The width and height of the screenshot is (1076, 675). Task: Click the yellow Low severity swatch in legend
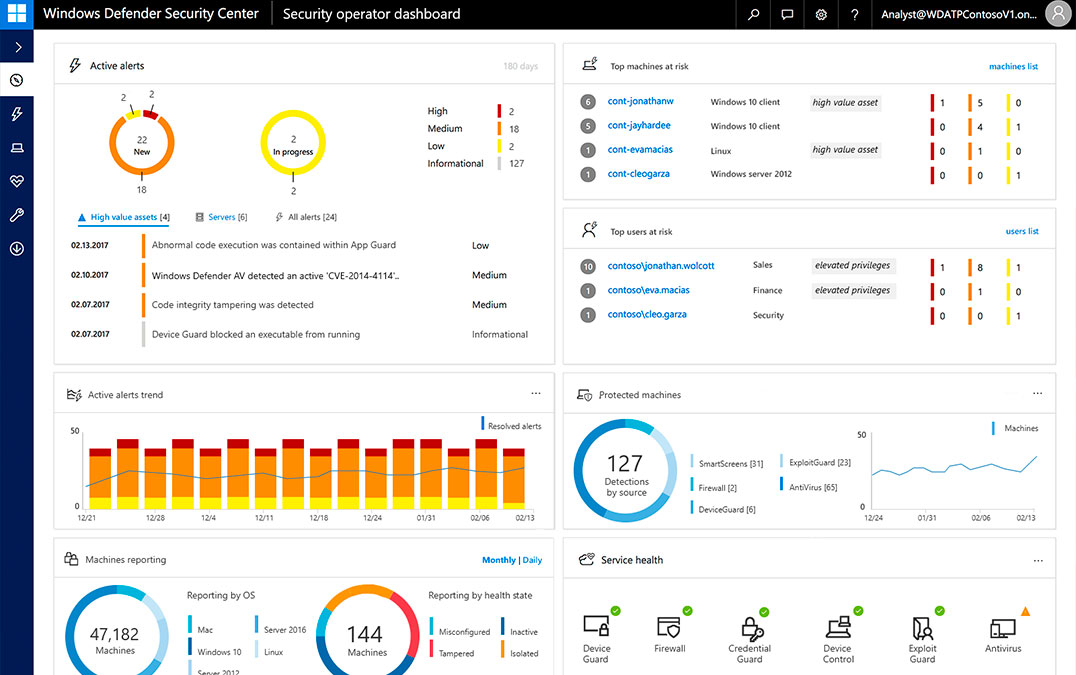click(x=500, y=146)
